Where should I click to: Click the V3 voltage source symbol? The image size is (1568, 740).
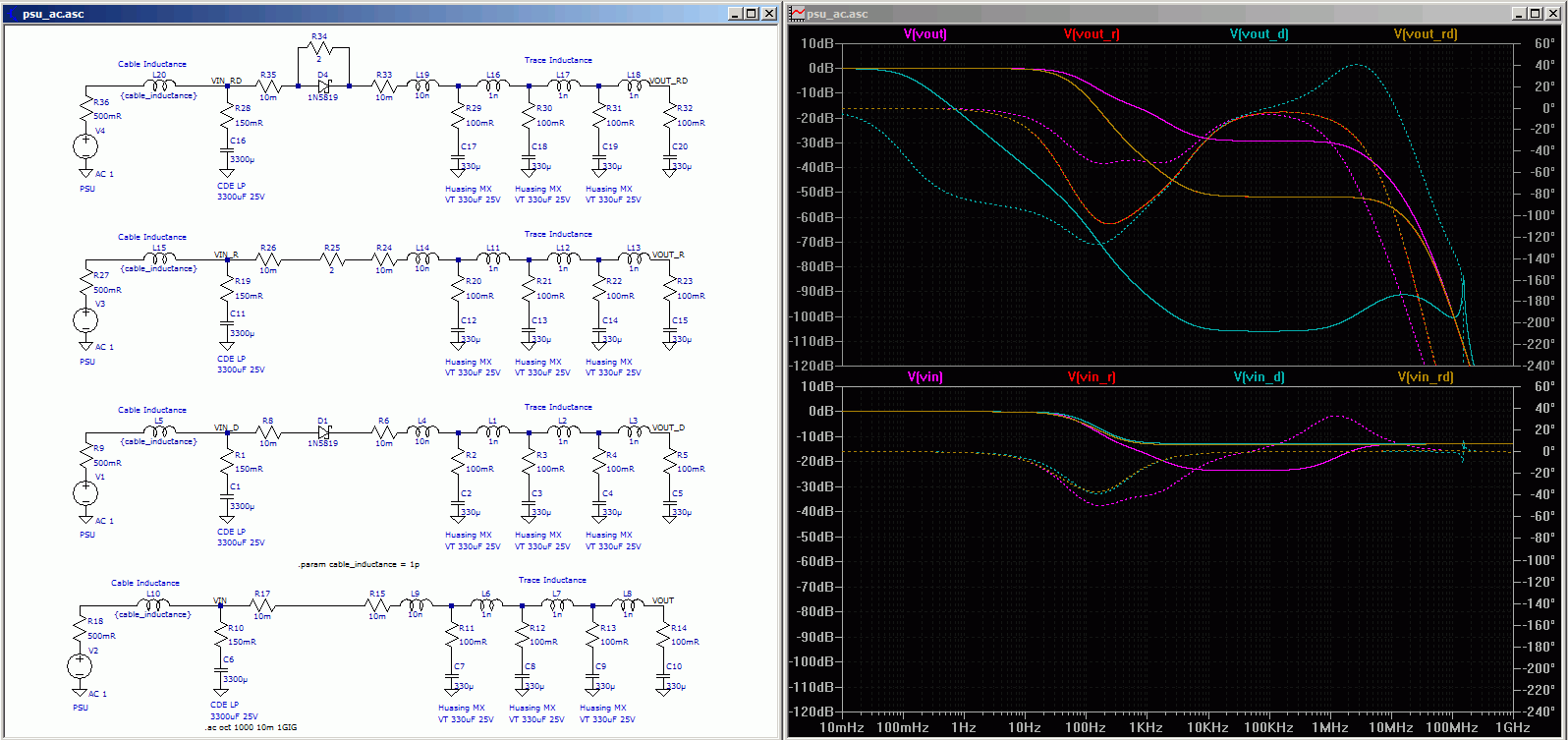click(x=86, y=319)
